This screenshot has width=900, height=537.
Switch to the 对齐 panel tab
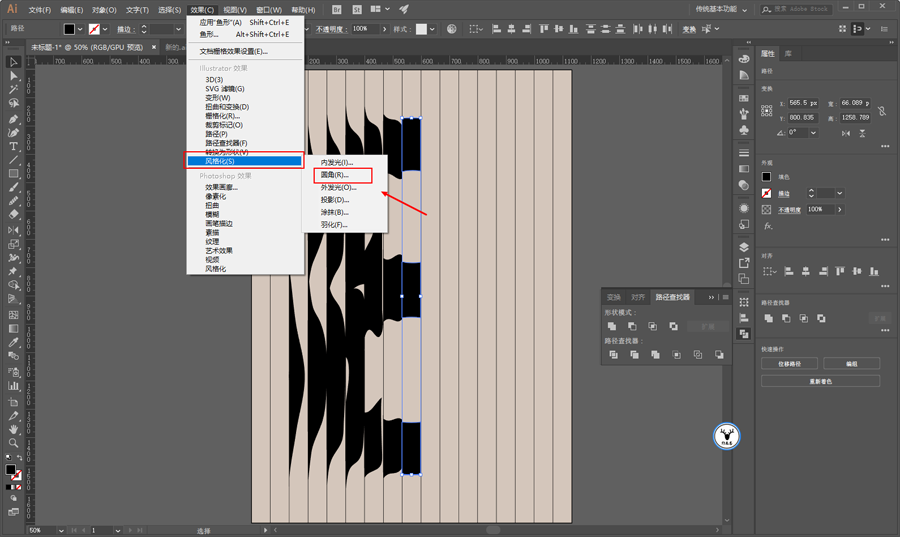638,297
